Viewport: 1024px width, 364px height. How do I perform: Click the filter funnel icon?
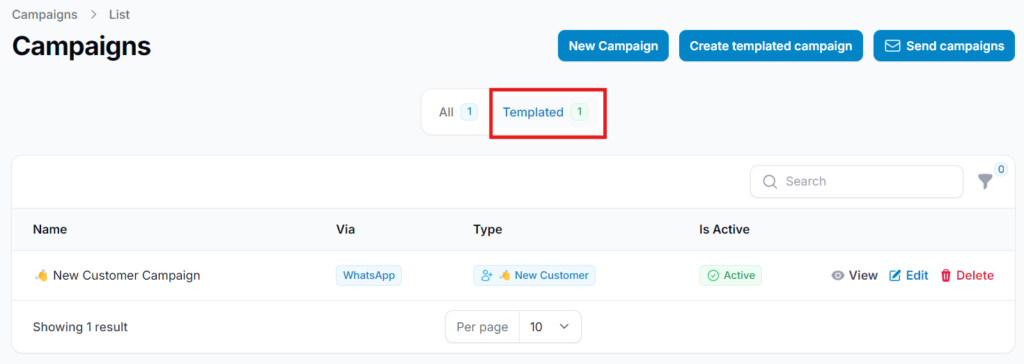(x=985, y=182)
